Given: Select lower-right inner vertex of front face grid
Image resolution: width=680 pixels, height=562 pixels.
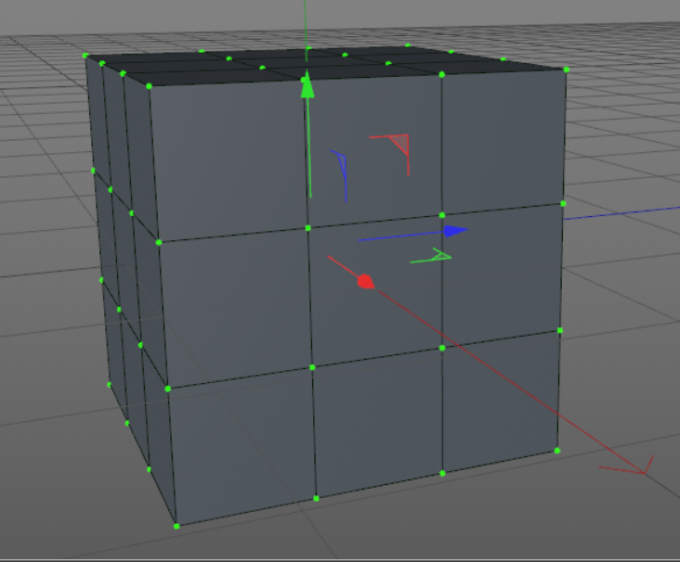Looking at the screenshot, I should pos(442,348).
